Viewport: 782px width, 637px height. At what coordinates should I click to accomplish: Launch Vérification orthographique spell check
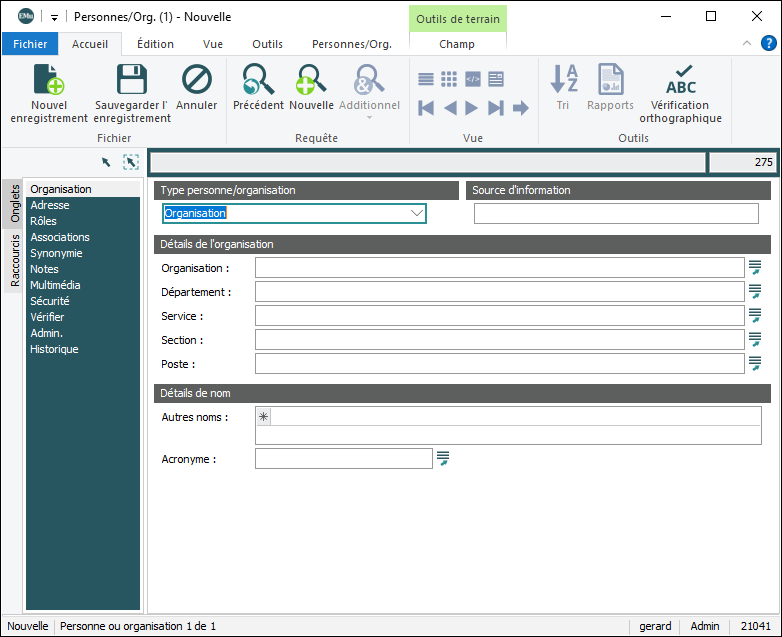point(680,81)
